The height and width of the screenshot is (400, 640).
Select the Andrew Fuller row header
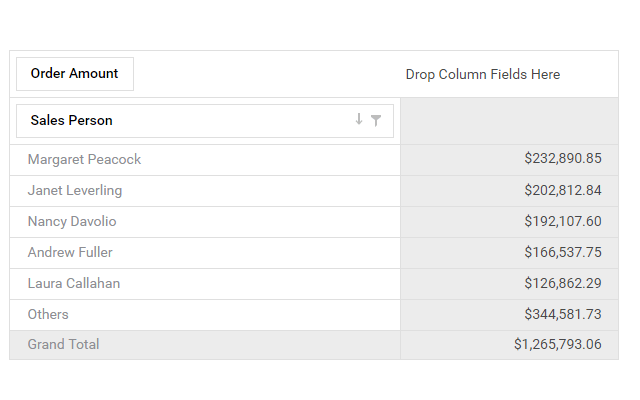(70, 253)
